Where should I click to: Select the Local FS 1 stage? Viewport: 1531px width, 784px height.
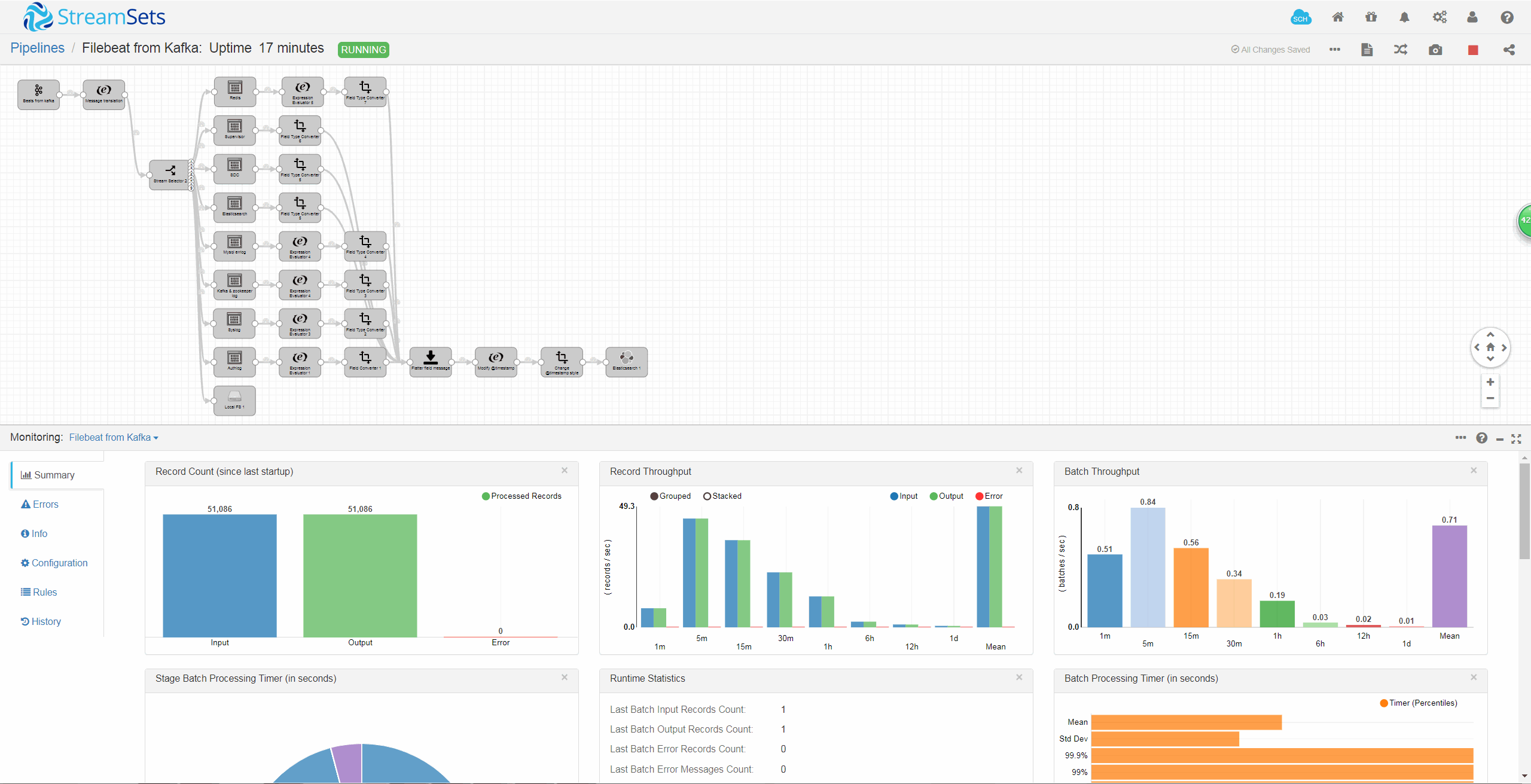[x=234, y=399]
